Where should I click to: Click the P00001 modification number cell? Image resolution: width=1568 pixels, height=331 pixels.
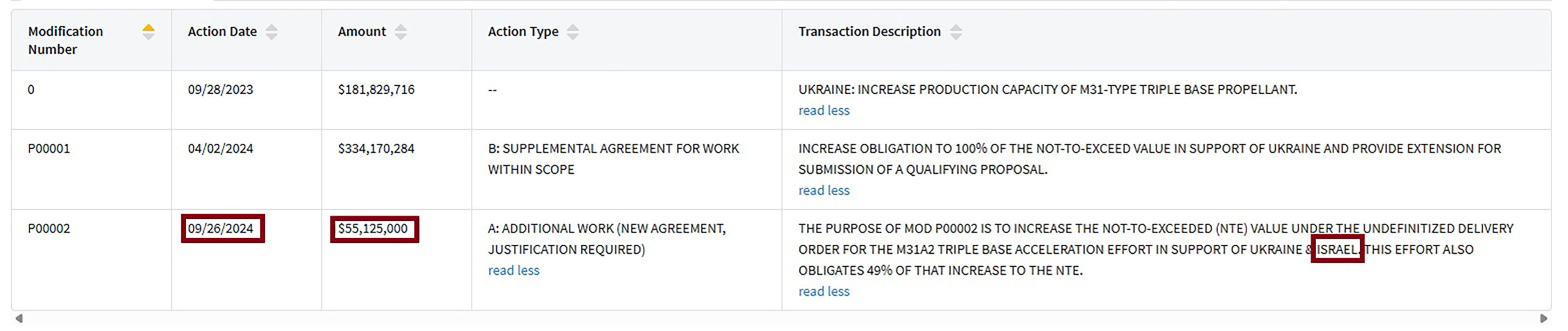point(49,149)
